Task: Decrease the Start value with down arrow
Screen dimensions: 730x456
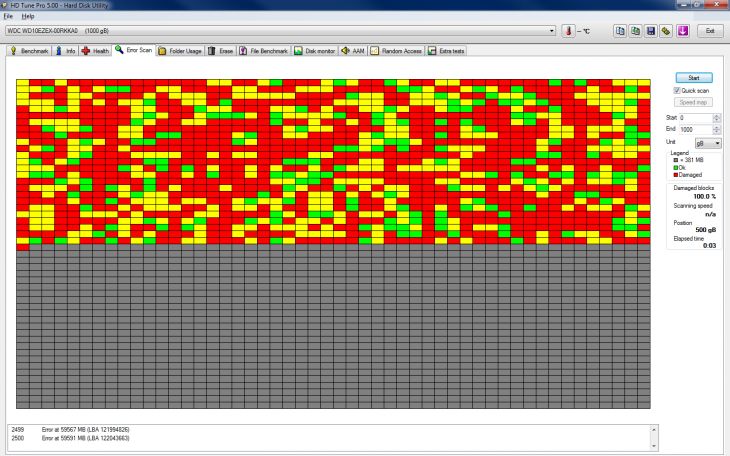Action: [x=717, y=120]
